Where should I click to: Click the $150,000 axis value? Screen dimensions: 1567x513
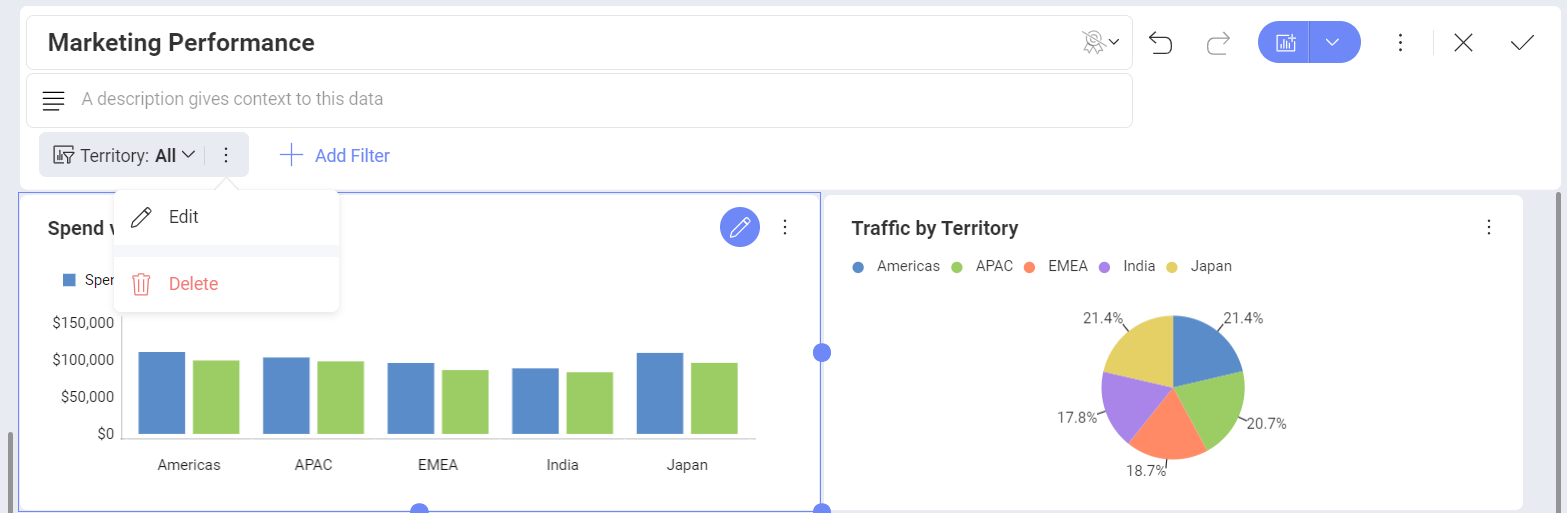tap(83, 323)
